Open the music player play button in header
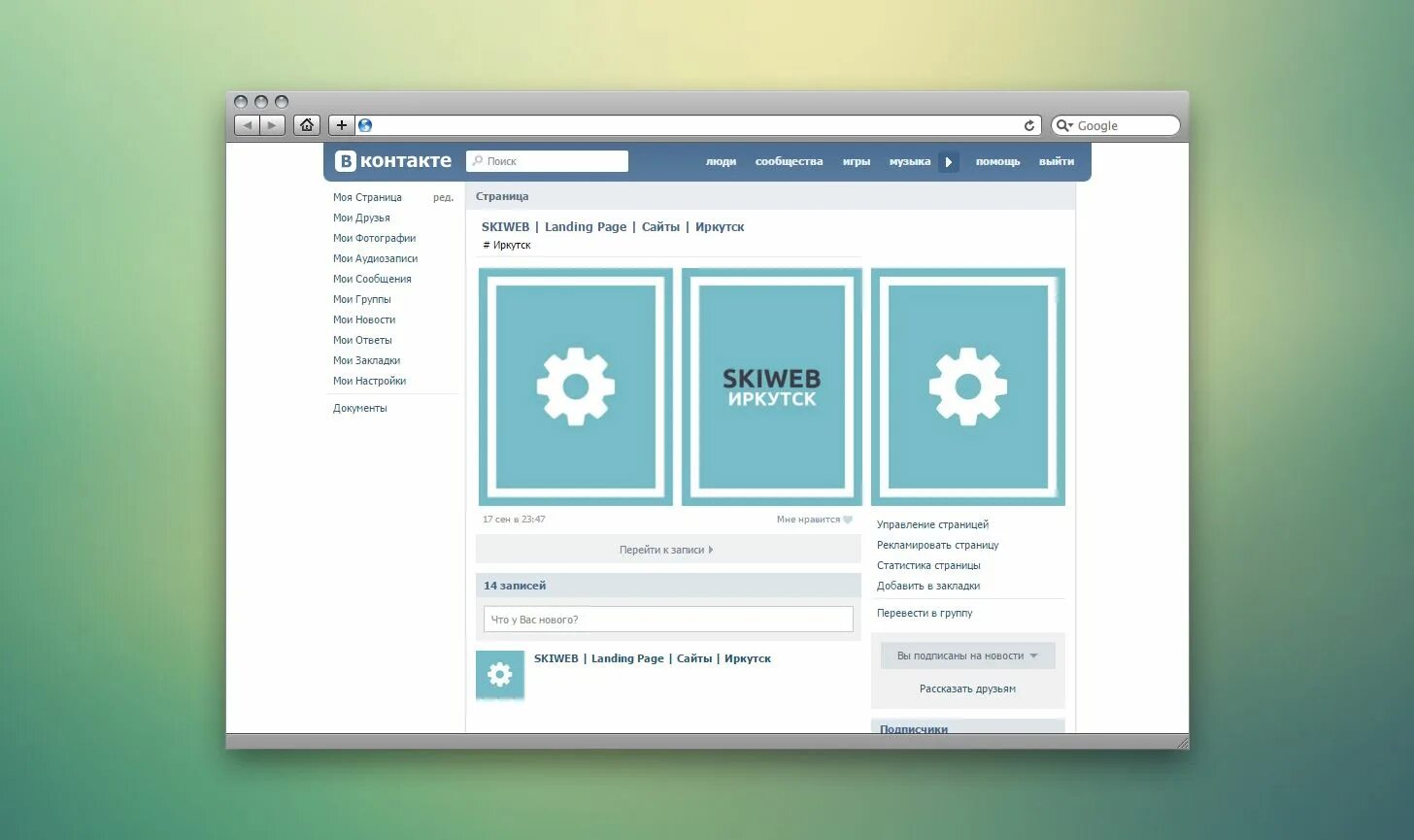 coord(949,162)
